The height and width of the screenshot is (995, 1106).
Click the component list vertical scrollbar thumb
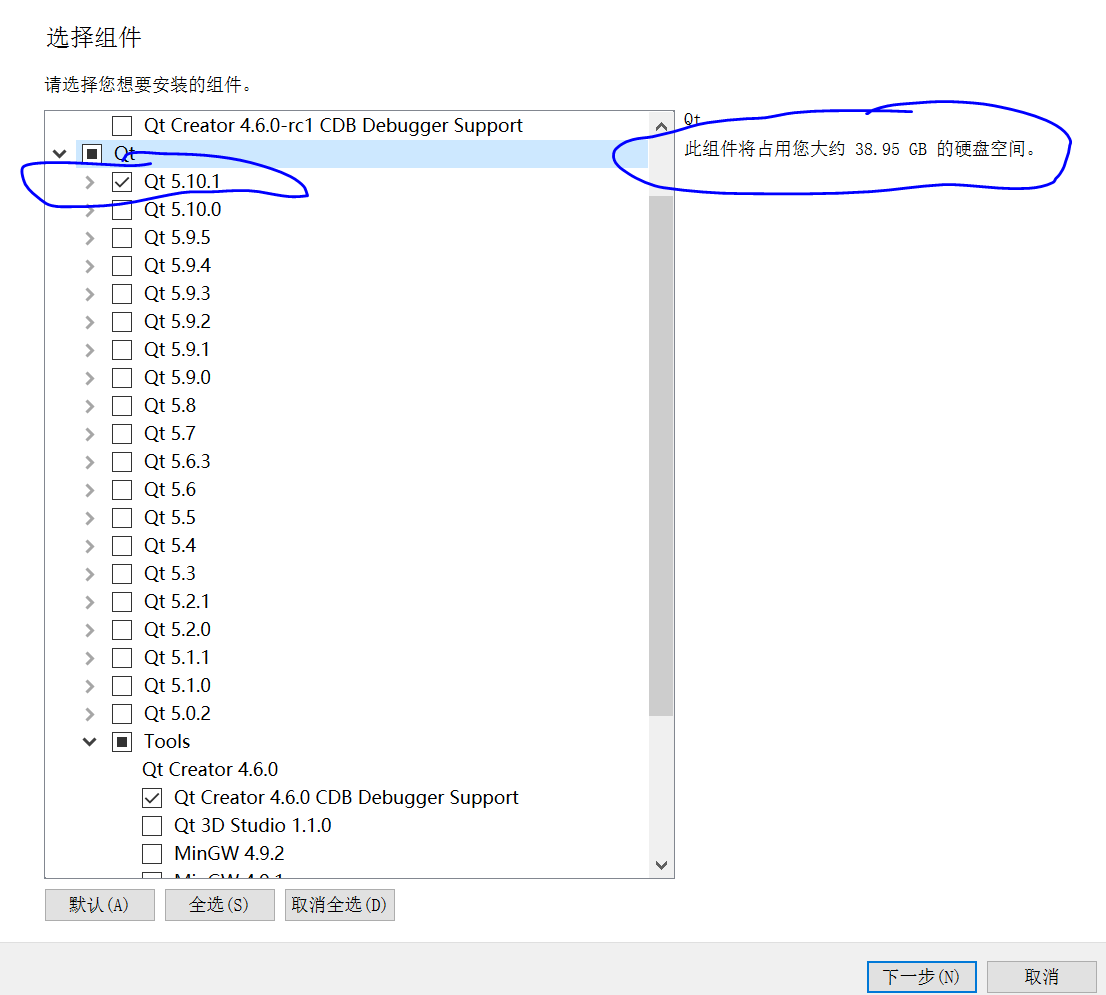pos(661,456)
